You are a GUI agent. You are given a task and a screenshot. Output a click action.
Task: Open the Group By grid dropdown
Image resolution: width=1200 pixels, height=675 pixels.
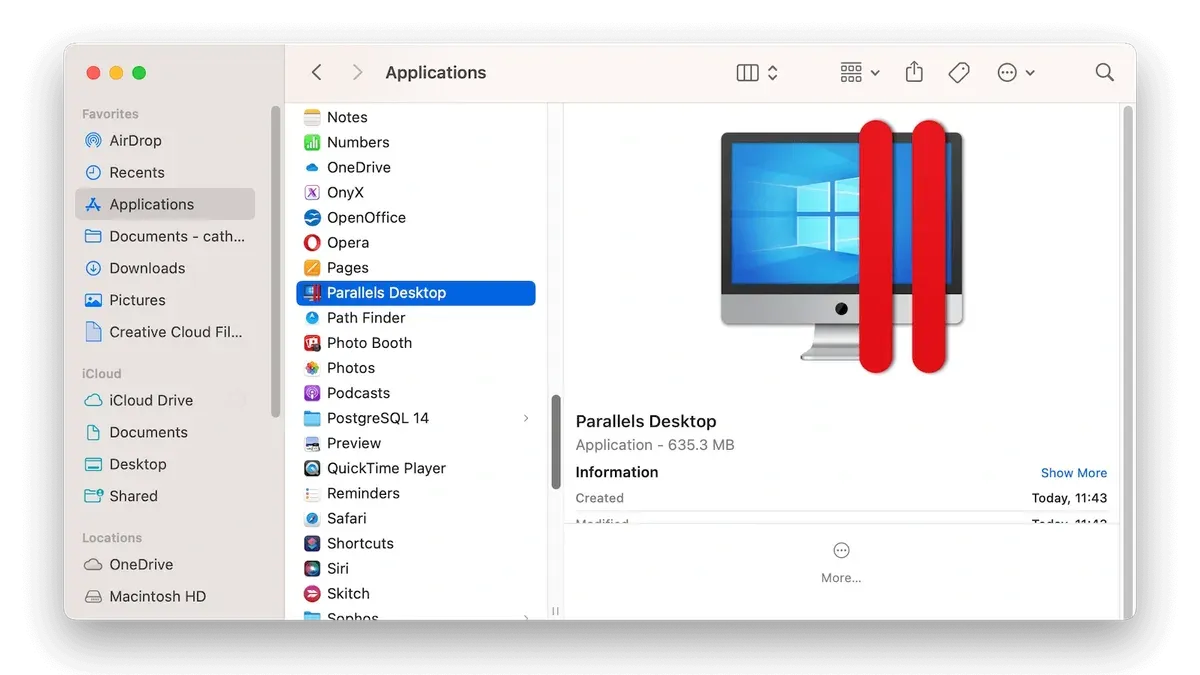[x=860, y=72]
